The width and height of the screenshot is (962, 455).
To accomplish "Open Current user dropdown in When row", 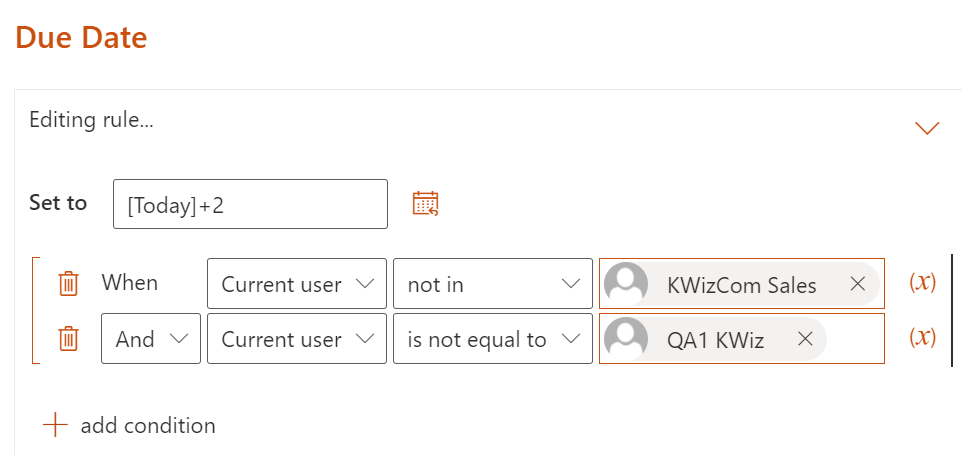I will pos(297,285).
